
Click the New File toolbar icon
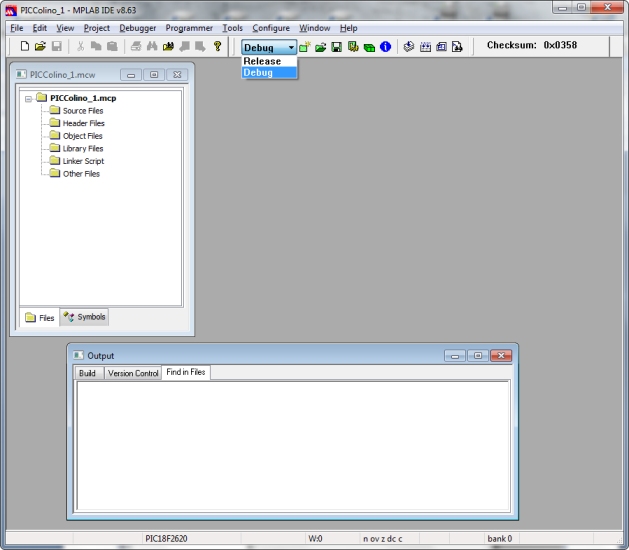[x=25, y=46]
